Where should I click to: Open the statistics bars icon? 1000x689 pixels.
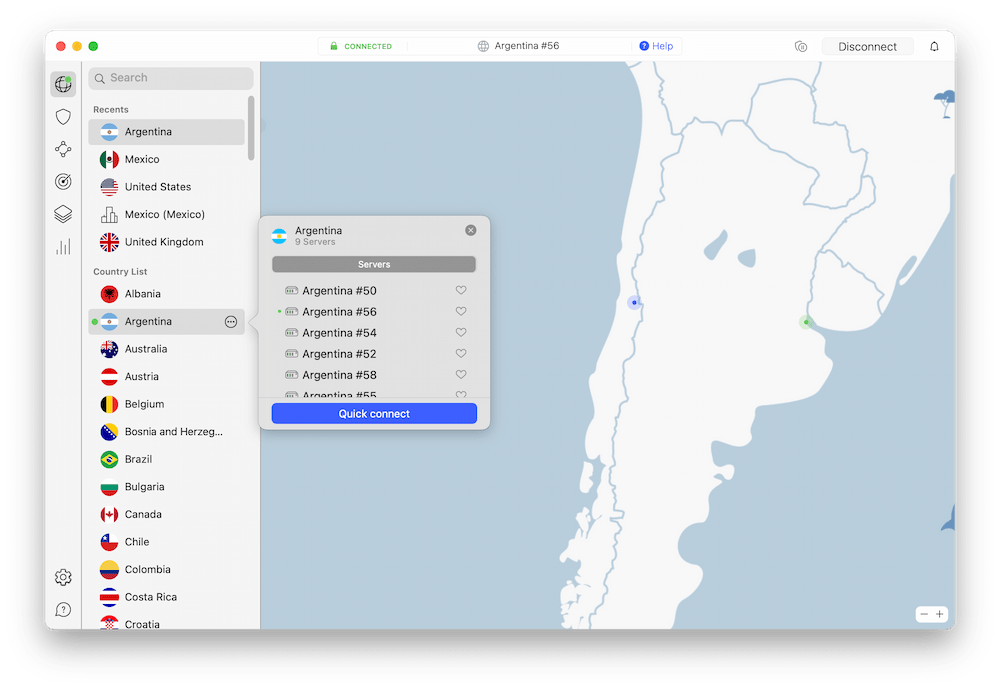(63, 247)
